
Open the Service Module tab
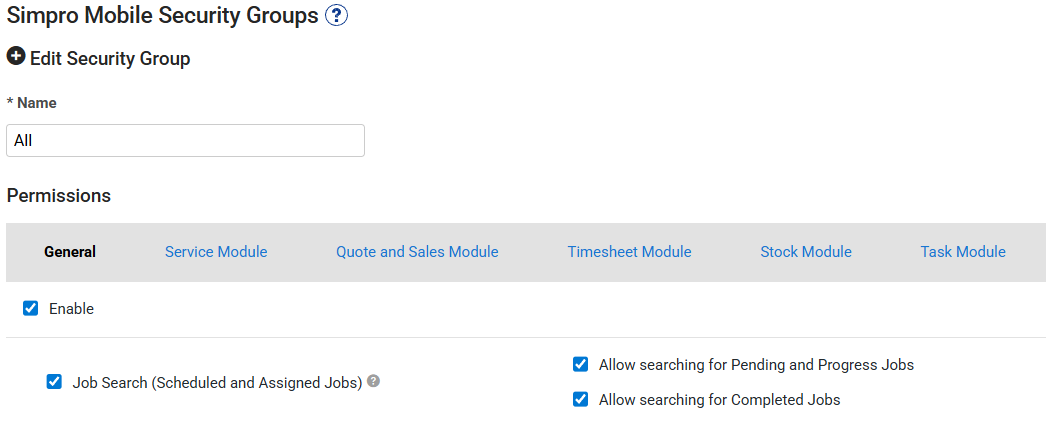click(x=216, y=252)
